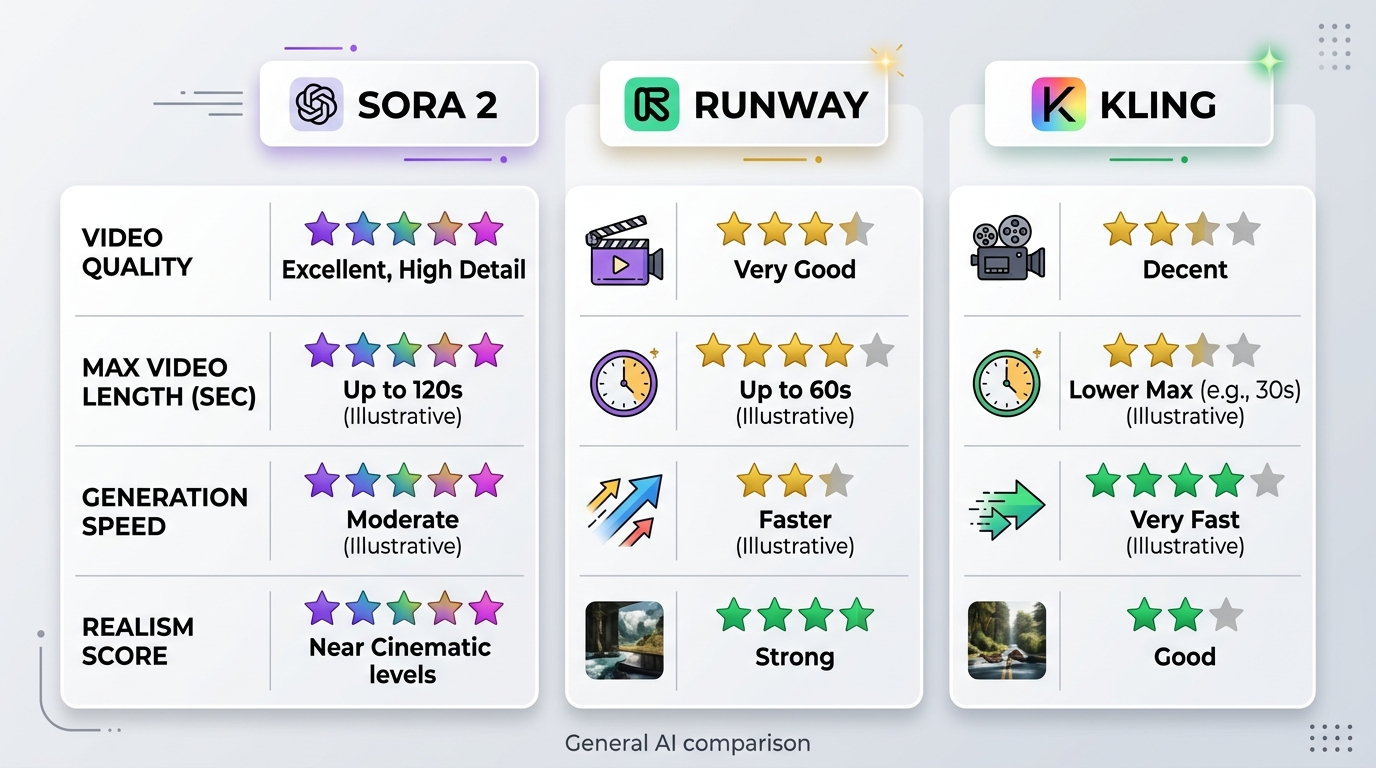The height and width of the screenshot is (768, 1376).
Task: Click Runway's multicolor speed arrows icon
Action: 624,510
